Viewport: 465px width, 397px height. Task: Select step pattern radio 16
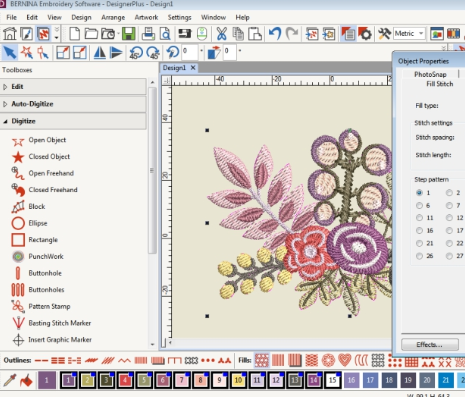419,230
